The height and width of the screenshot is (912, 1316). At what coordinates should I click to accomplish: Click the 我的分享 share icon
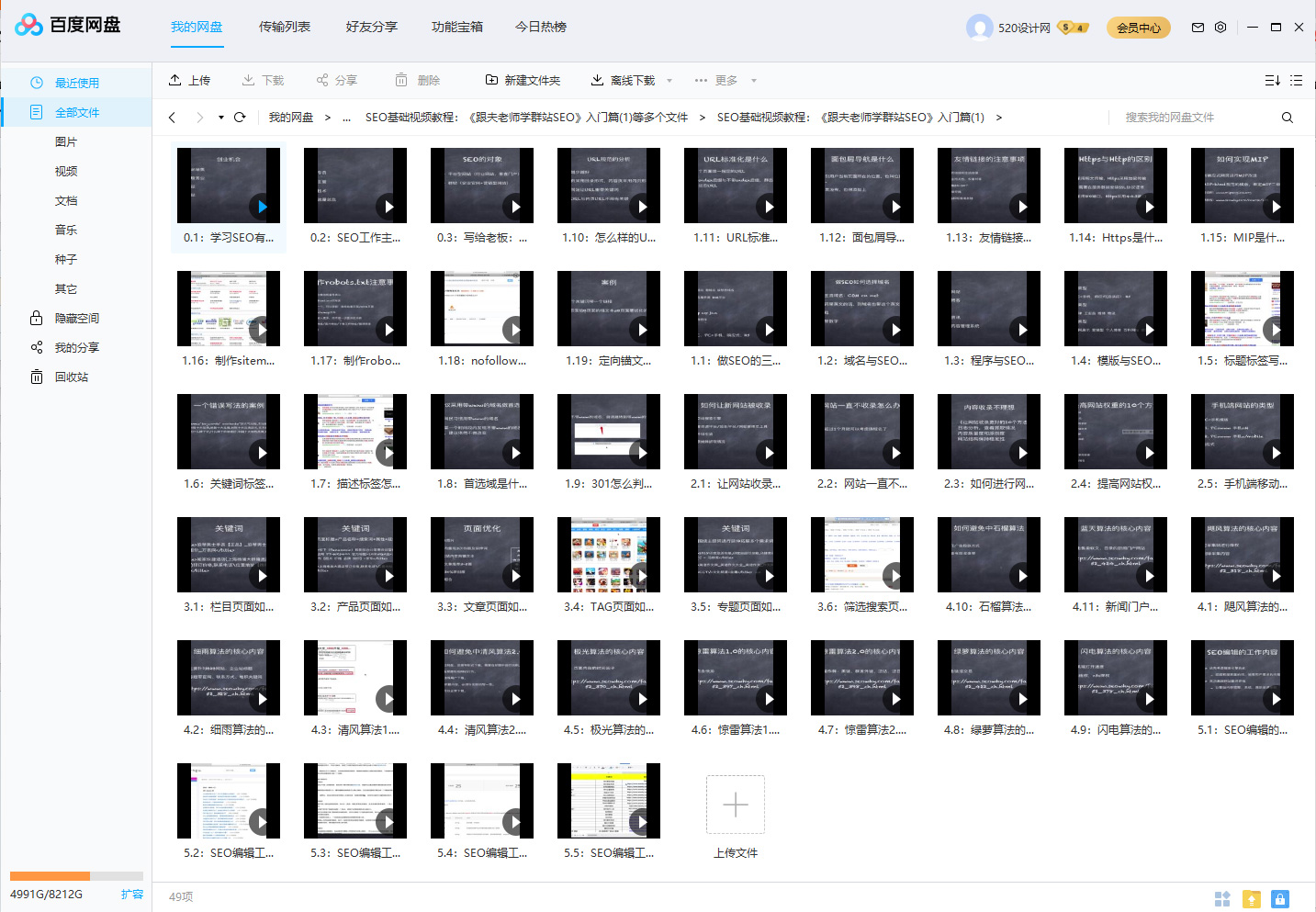click(x=37, y=347)
